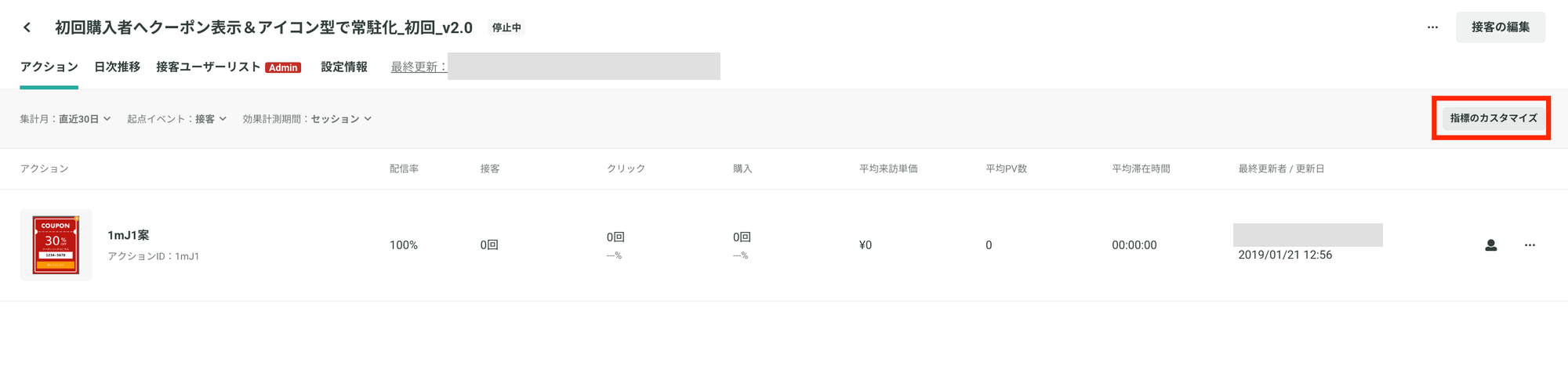The width and height of the screenshot is (1568, 391).
Task: Click the クリック column header
Action: tap(626, 168)
